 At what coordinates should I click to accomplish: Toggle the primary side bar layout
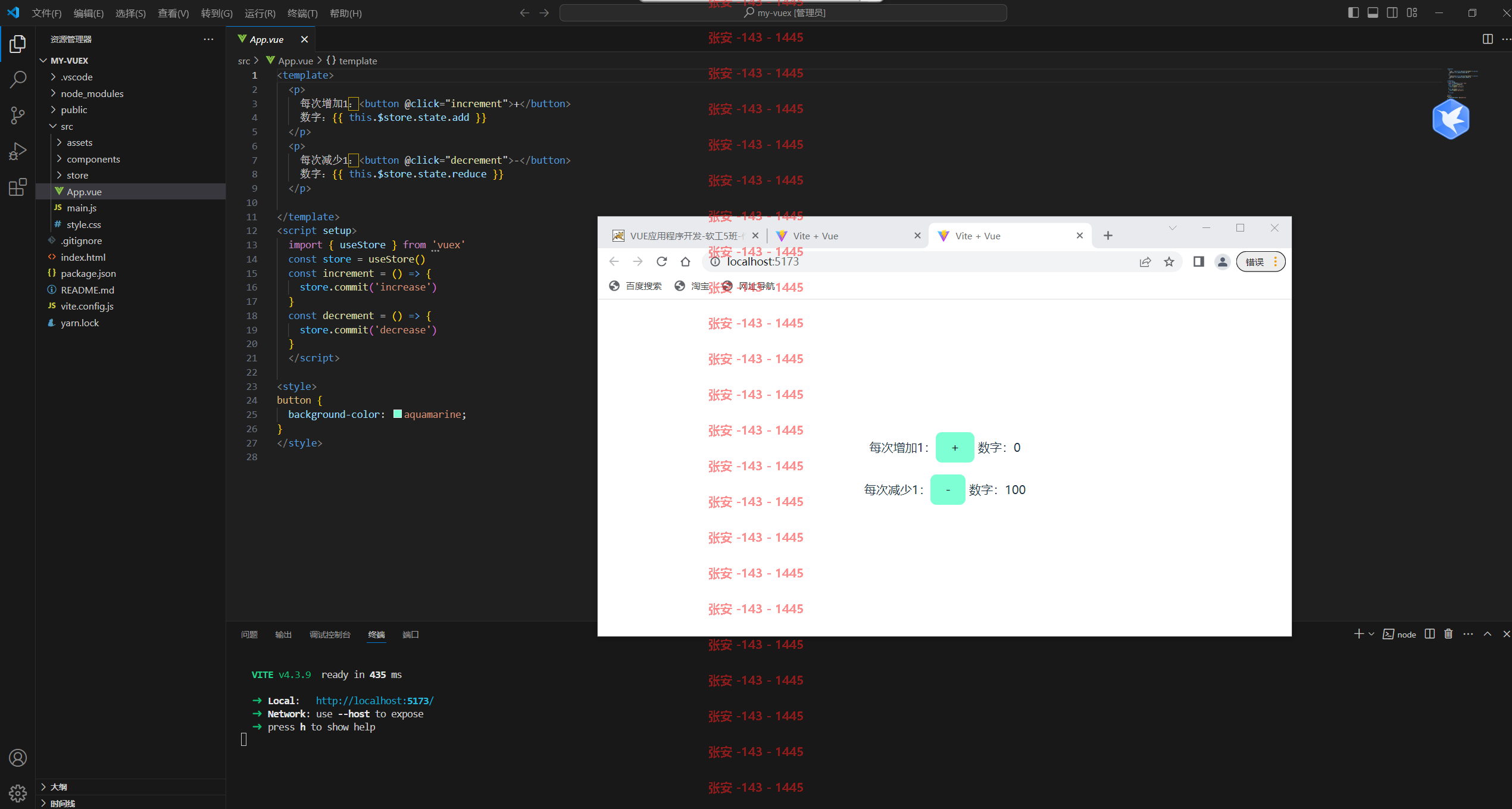pos(1353,13)
